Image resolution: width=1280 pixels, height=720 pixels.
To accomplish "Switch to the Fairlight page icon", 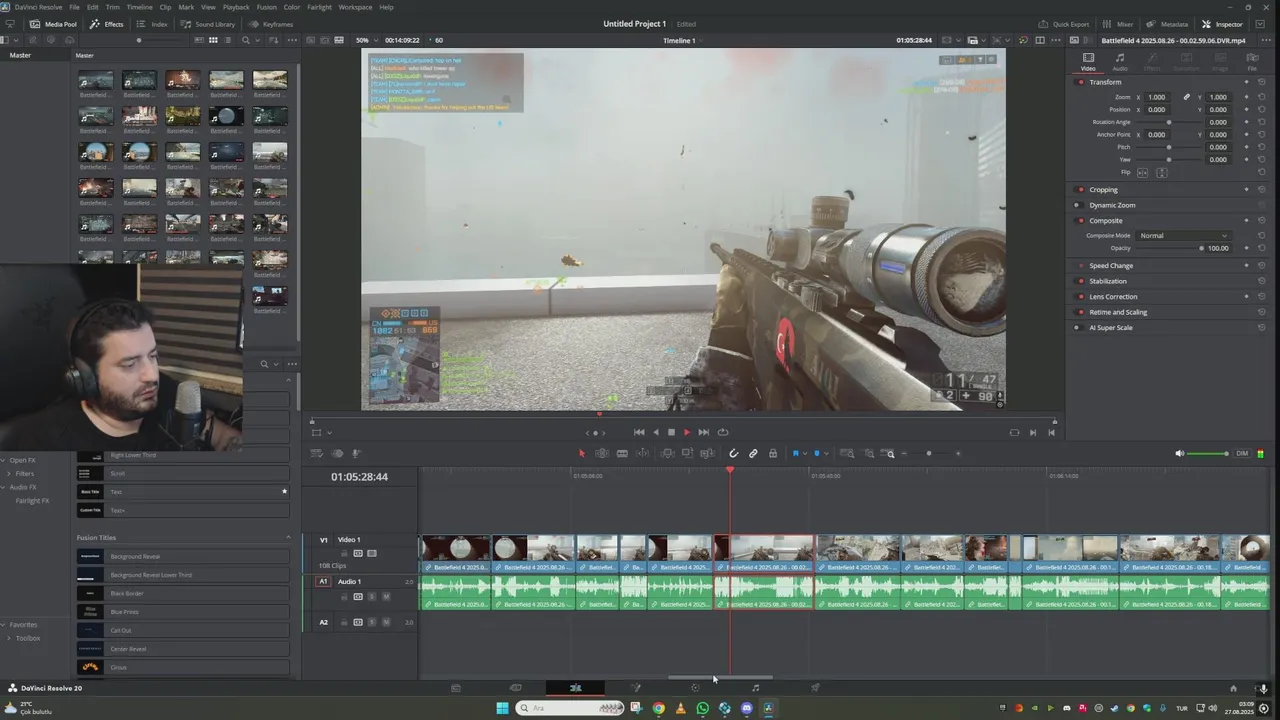I will [755, 688].
